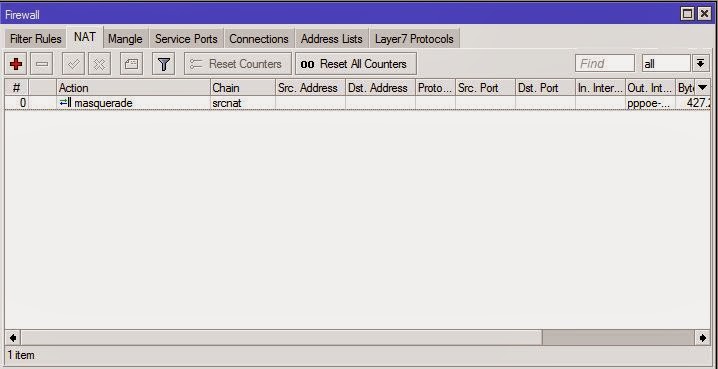This screenshot has width=718, height=369.
Task: Go to the Service Ports tab
Action: click(186, 39)
